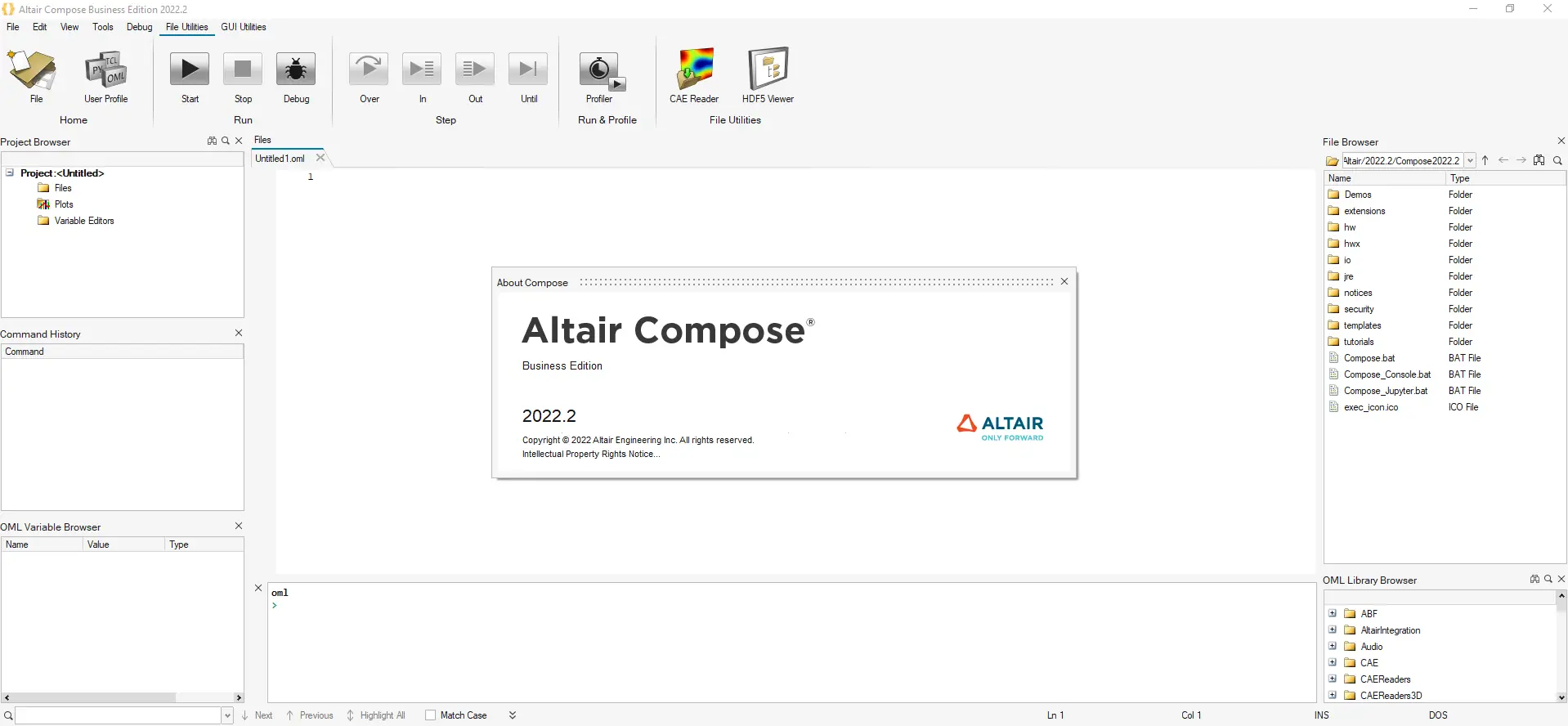Expand the CAEReaders library folder
This screenshot has width=1568, height=726.
tap(1333, 679)
